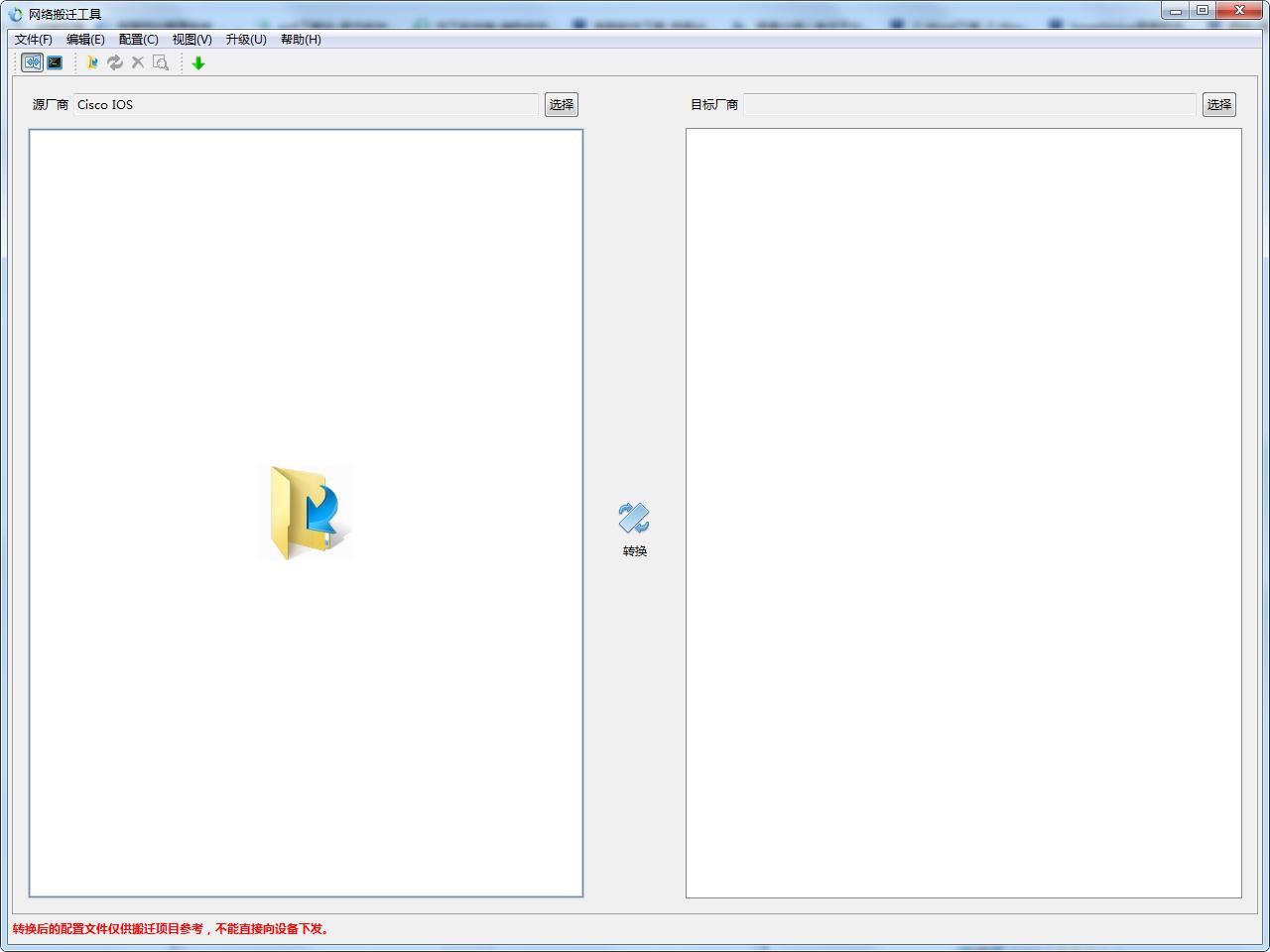The height and width of the screenshot is (952, 1270).
Task: Open the 配置(C) menu
Action: pyautogui.click(x=140, y=40)
